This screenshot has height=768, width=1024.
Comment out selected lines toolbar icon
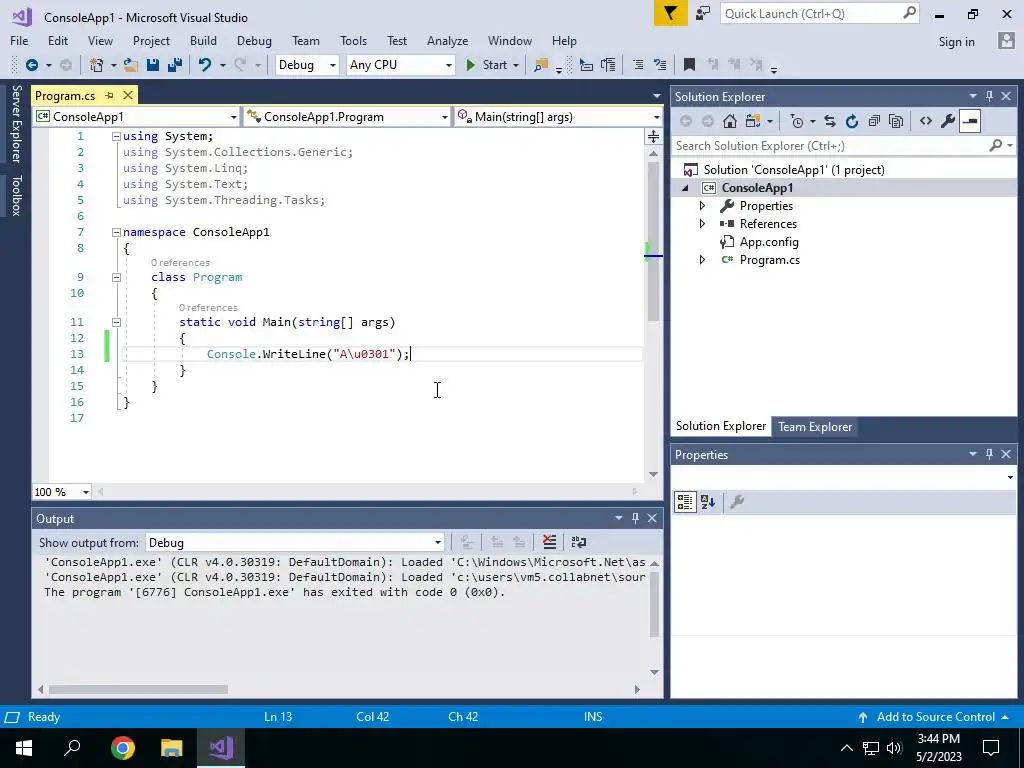[x=638, y=65]
